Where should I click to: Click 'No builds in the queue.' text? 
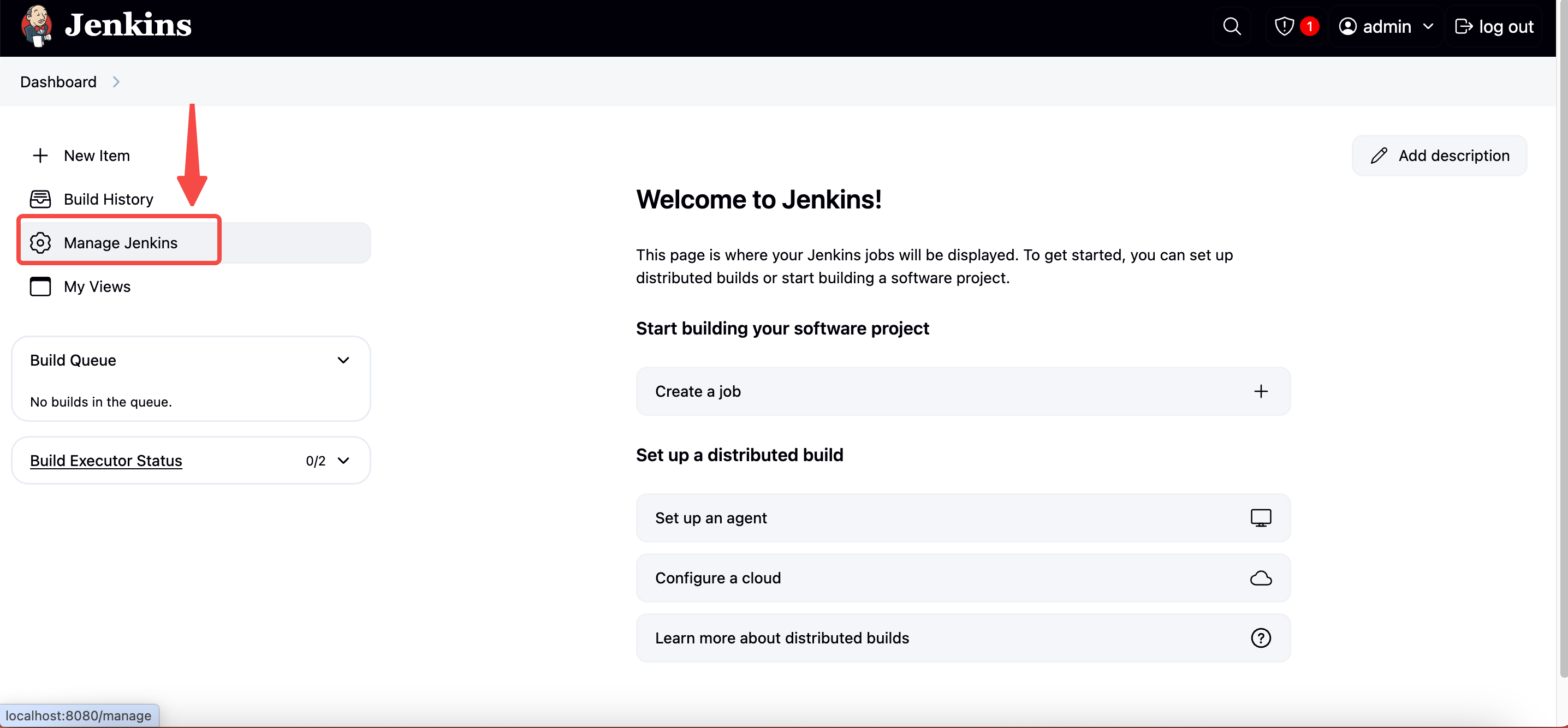pyautogui.click(x=101, y=402)
